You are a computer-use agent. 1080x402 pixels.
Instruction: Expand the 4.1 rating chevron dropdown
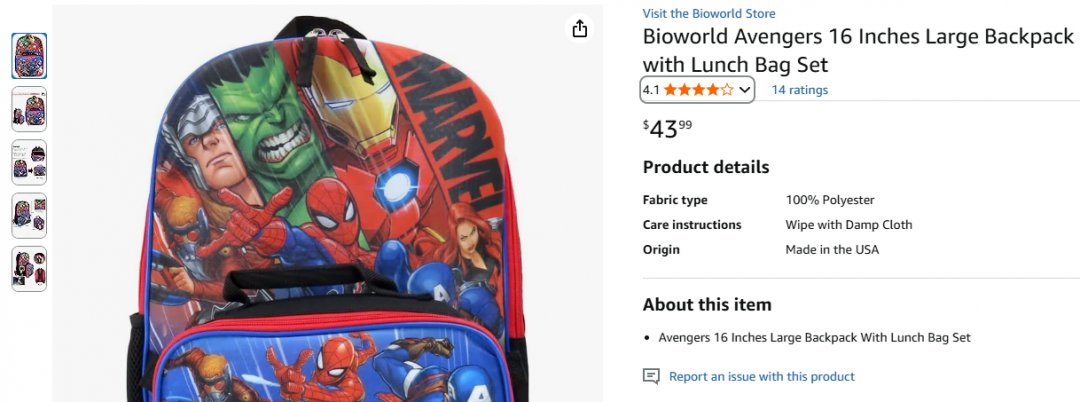pos(744,90)
